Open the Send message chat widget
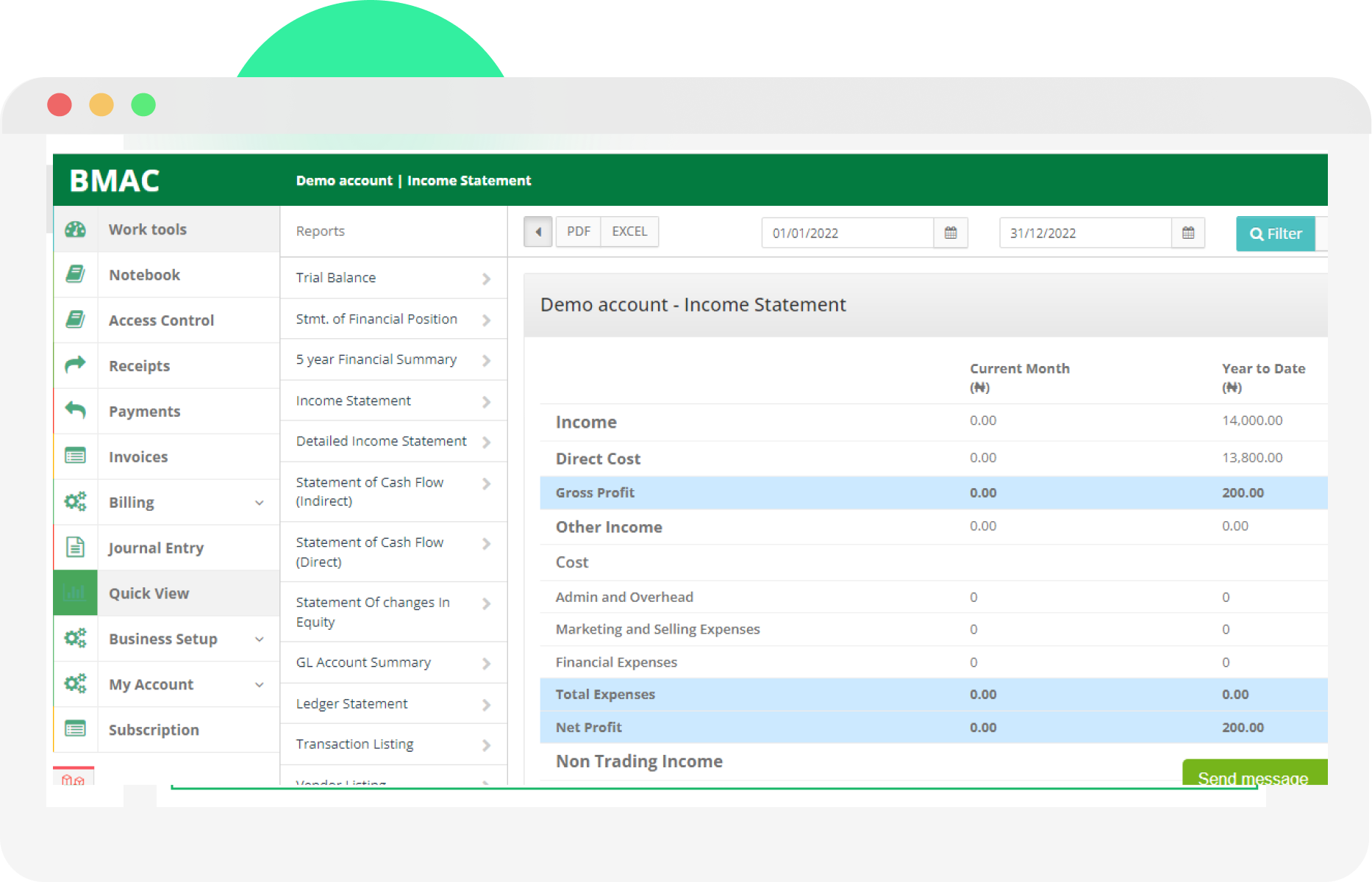Screen dimensions: 1372x882 [x=1254, y=775]
